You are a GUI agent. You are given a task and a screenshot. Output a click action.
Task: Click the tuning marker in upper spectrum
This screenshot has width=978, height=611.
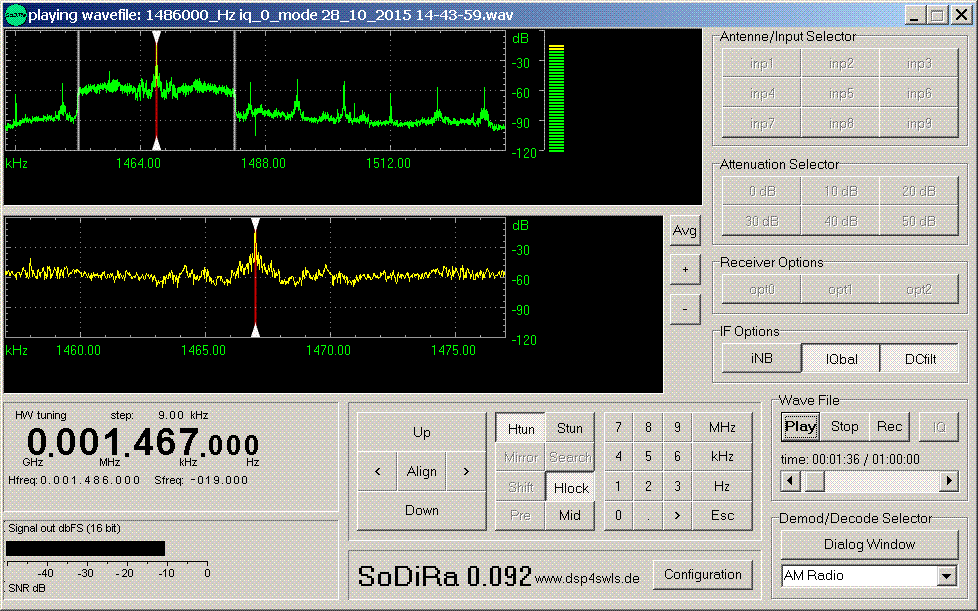pos(157,90)
